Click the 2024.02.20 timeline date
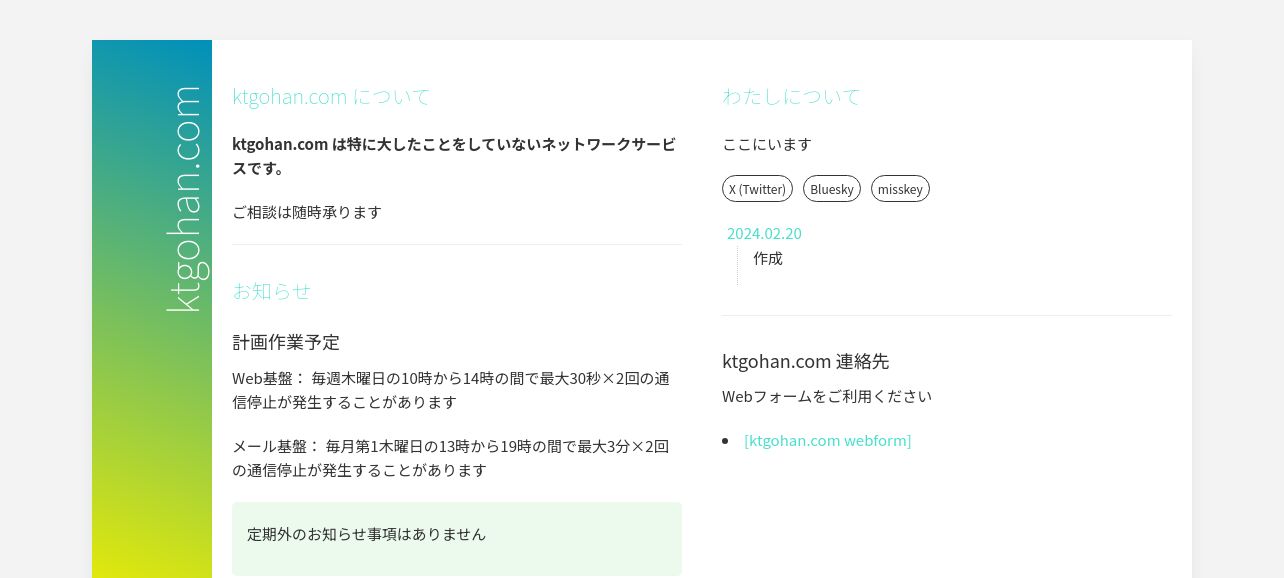 764,233
